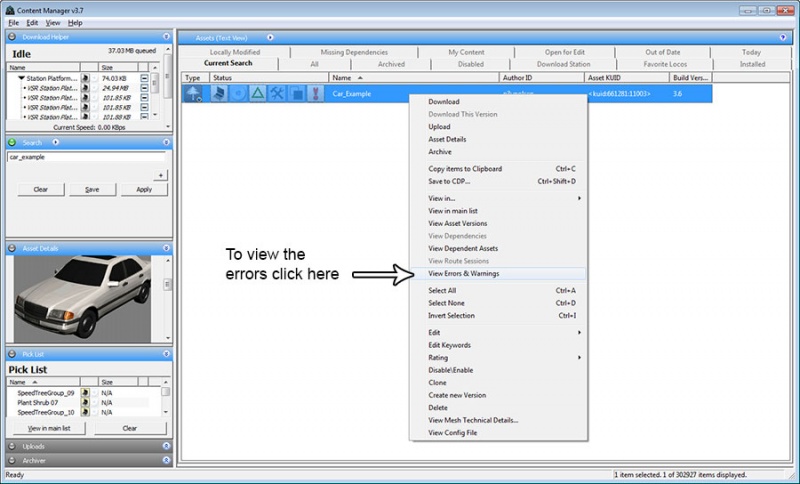Collapse the Station Platform download tree item

(21, 79)
